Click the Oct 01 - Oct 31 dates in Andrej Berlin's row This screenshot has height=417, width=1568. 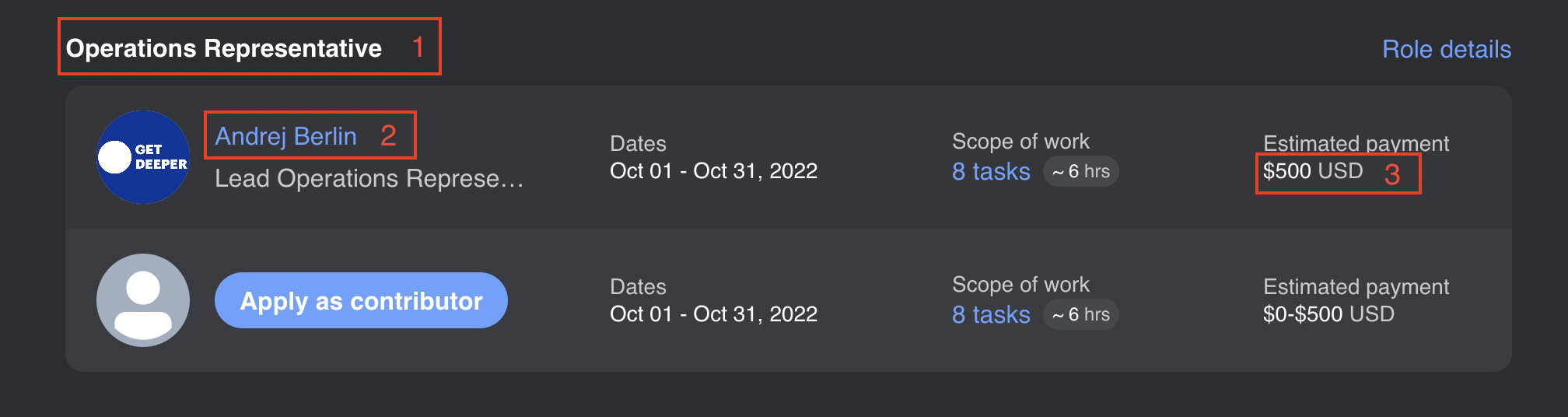click(713, 171)
